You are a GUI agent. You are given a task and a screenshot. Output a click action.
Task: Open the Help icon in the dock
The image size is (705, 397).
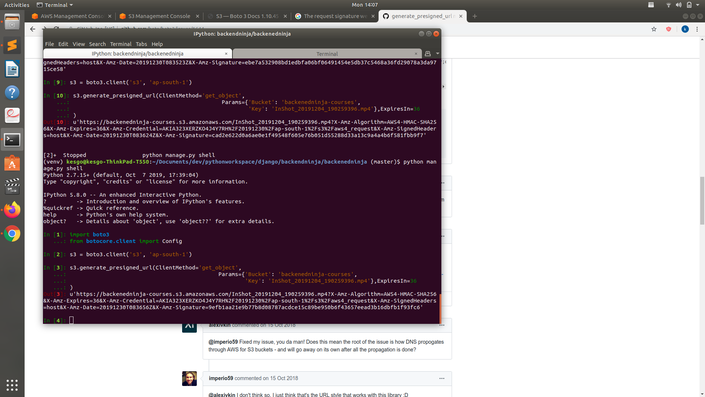[x=12, y=92]
